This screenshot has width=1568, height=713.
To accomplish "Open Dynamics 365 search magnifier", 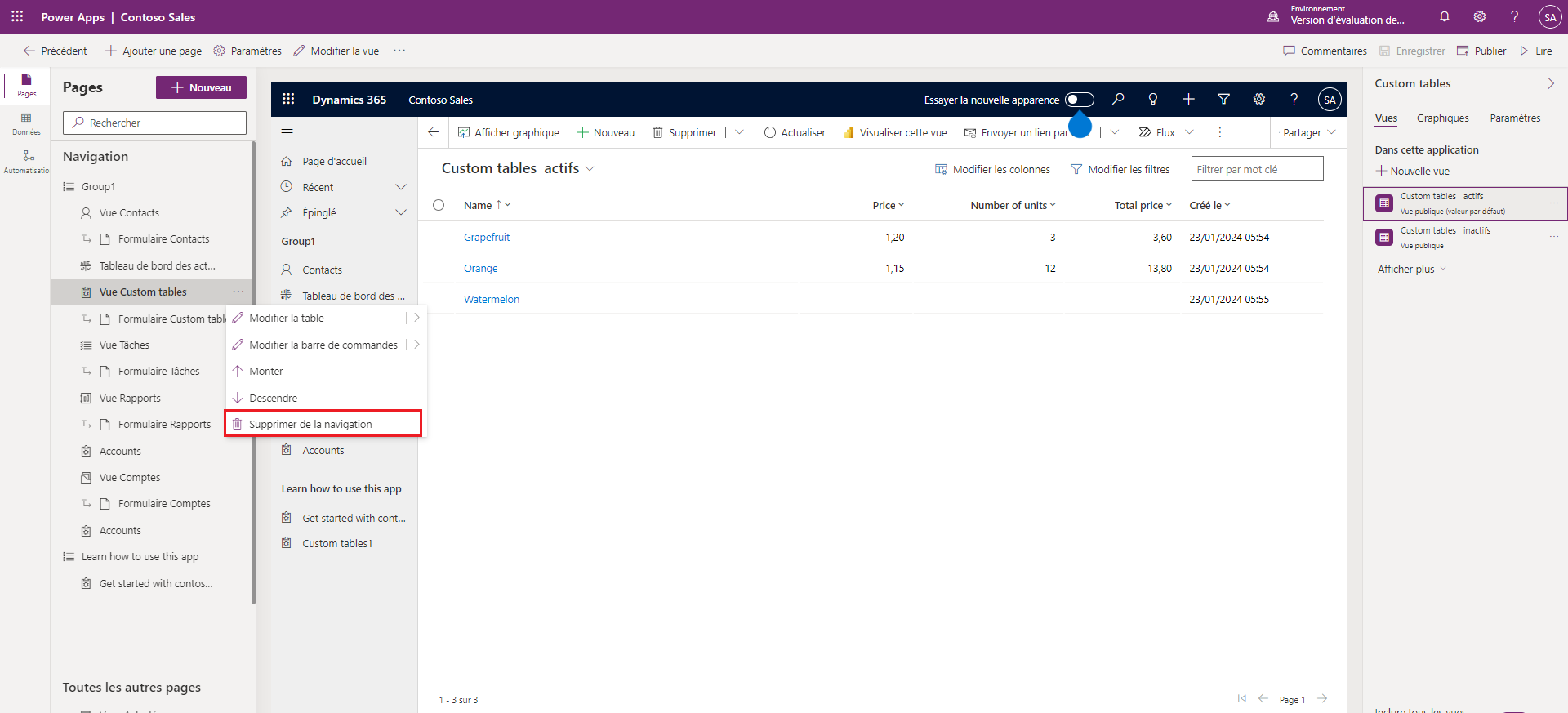I will [x=1118, y=99].
